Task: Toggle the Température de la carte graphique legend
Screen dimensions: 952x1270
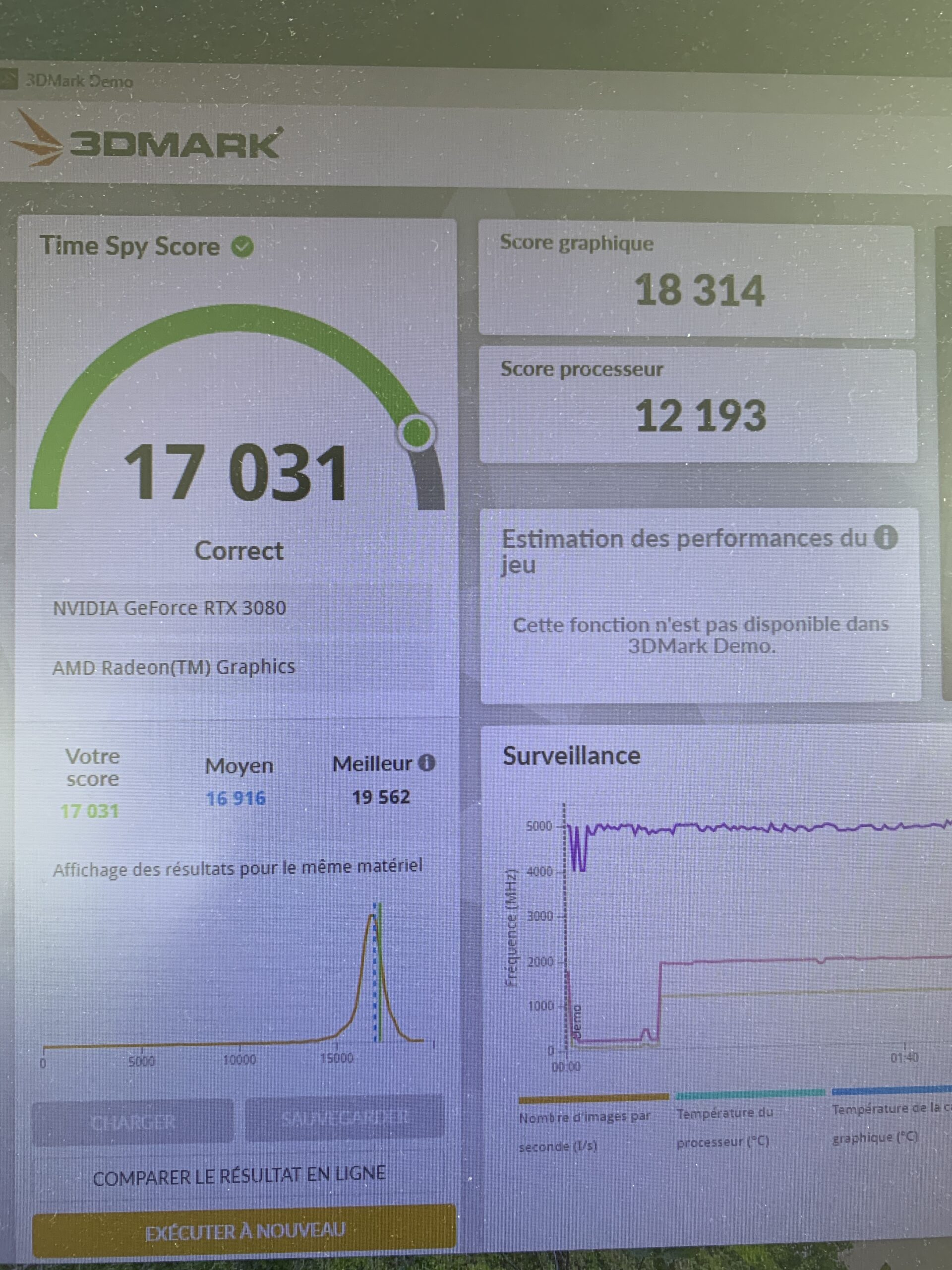Action: (x=891, y=1123)
